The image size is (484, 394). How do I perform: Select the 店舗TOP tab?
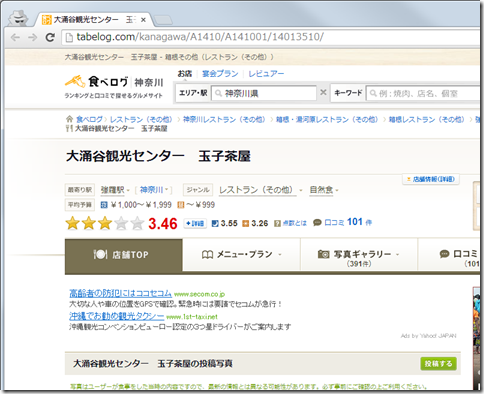click(124, 255)
